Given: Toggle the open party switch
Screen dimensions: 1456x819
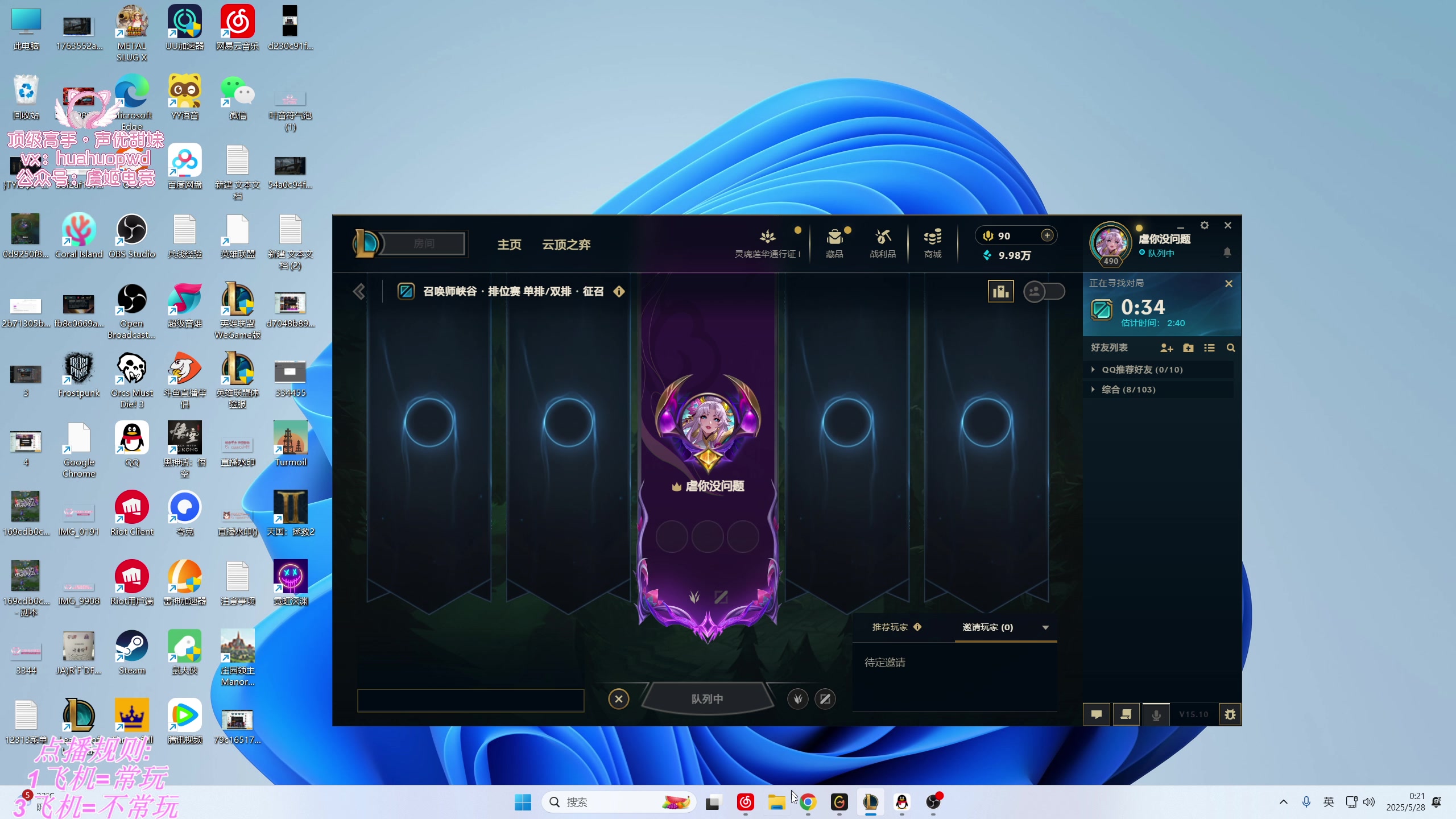Looking at the screenshot, I should pyautogui.click(x=1044, y=291).
